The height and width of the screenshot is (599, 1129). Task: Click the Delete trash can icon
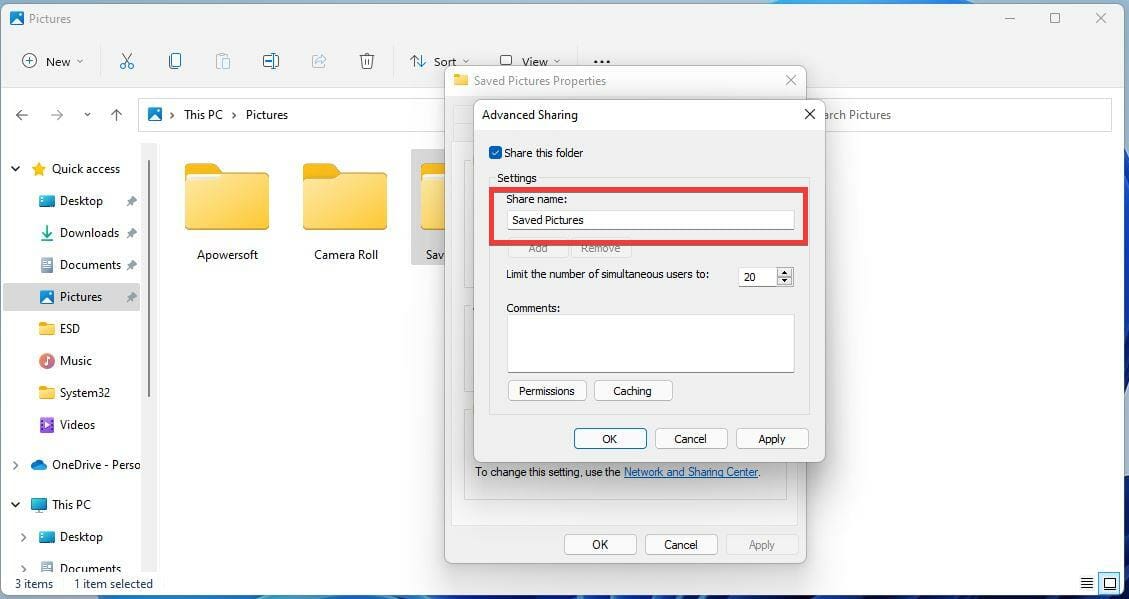[x=366, y=61]
